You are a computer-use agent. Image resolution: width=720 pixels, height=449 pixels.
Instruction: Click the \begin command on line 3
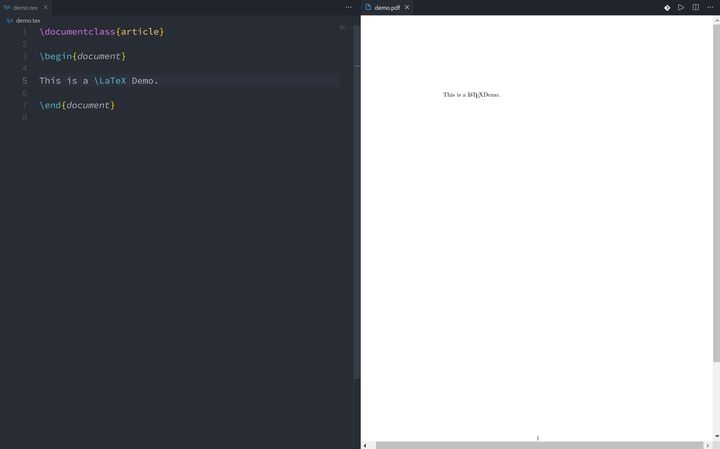click(x=56, y=56)
